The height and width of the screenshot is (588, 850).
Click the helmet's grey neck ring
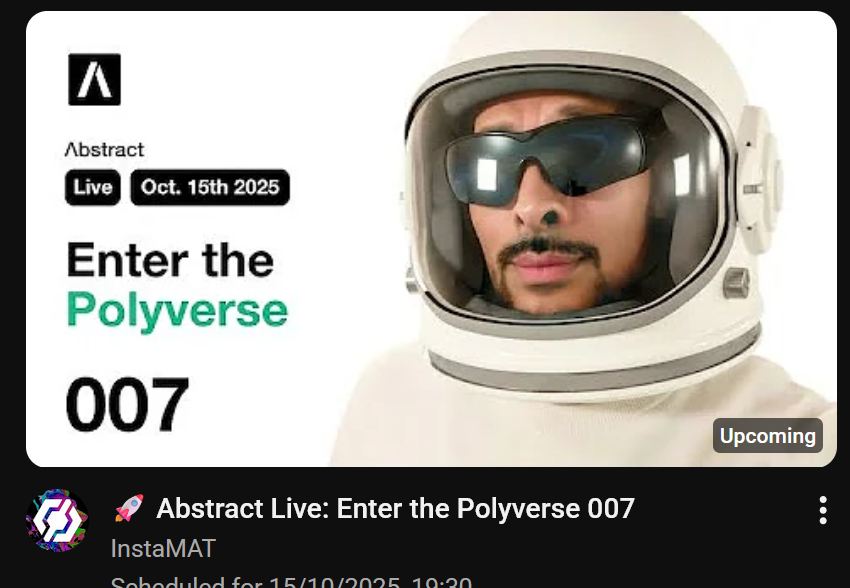click(x=594, y=364)
